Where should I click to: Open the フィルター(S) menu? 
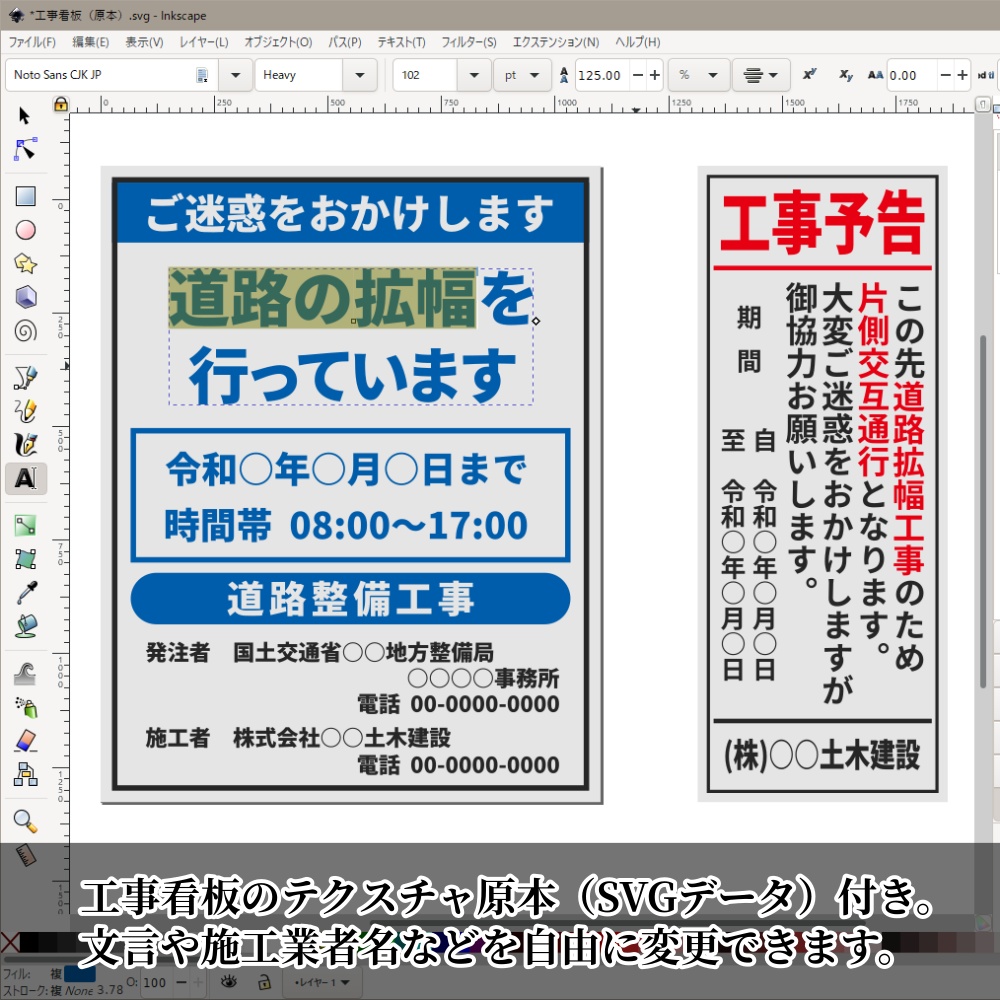tap(469, 42)
